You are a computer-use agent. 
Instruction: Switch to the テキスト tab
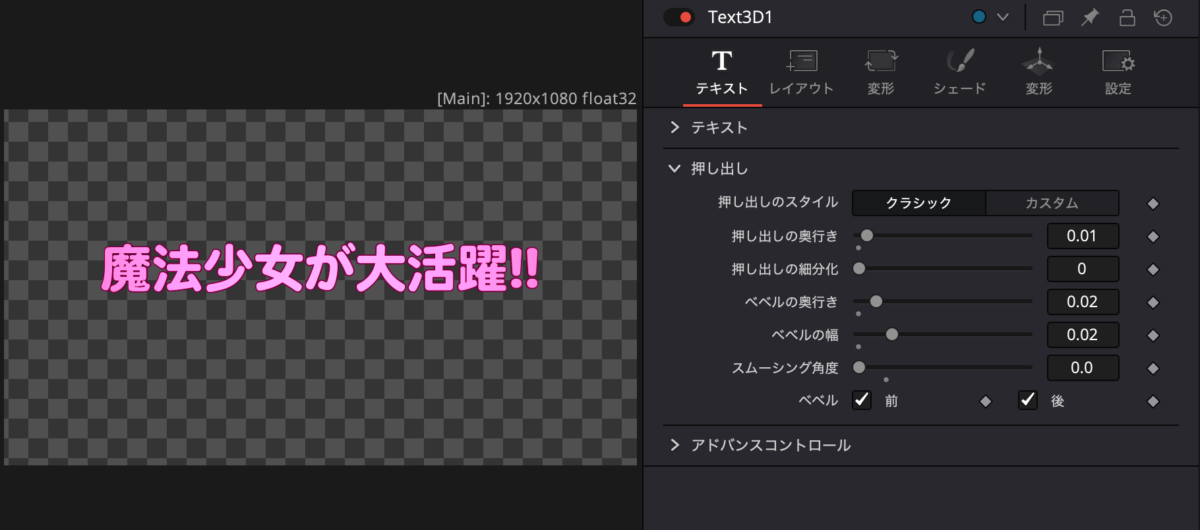[x=722, y=73]
